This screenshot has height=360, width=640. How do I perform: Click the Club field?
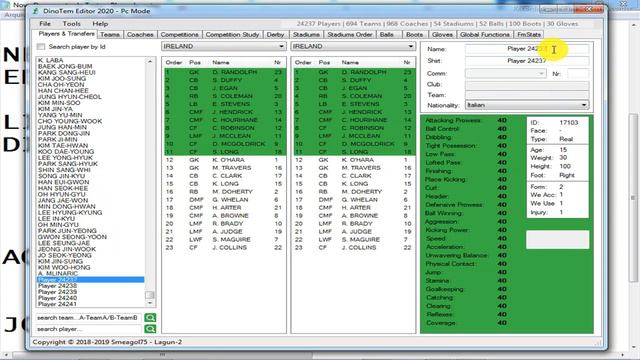point(527,85)
